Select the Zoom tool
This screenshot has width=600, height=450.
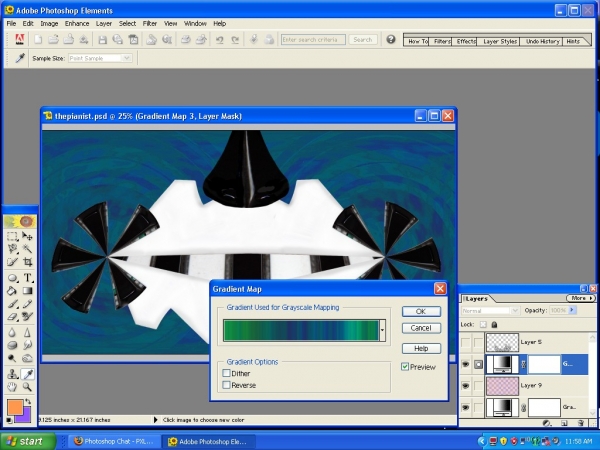click(27, 387)
